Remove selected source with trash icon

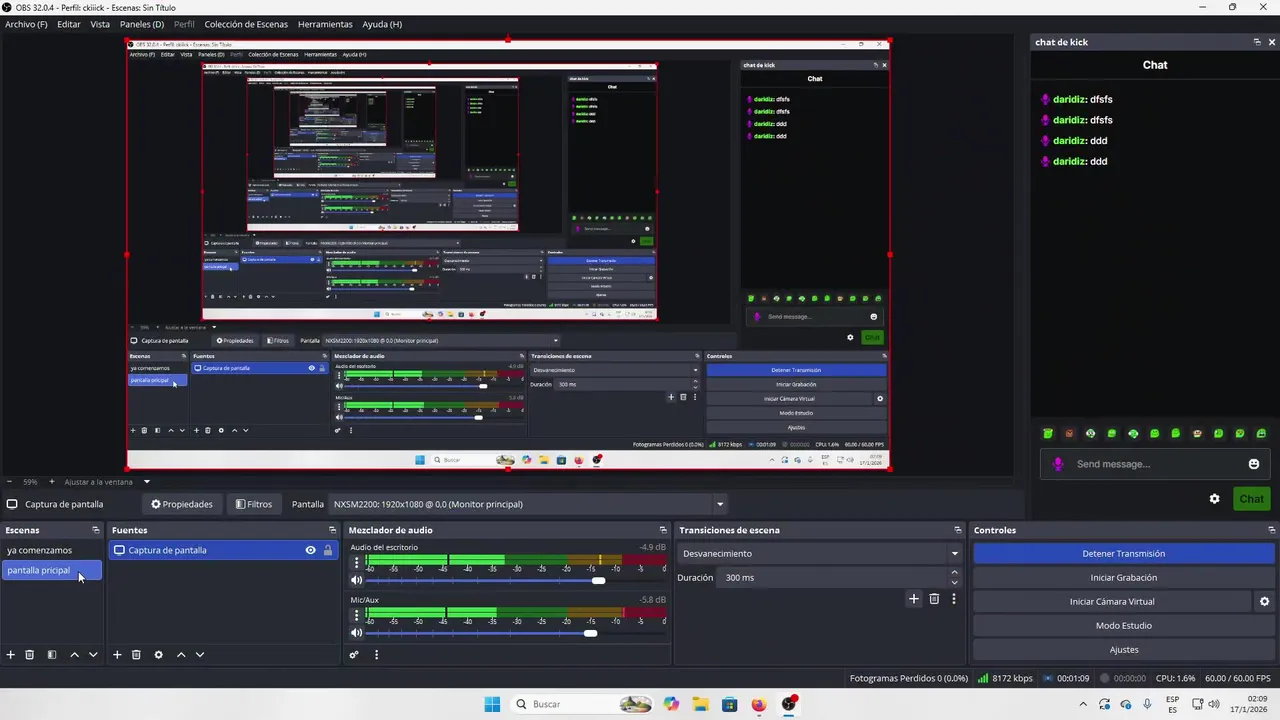click(x=136, y=655)
